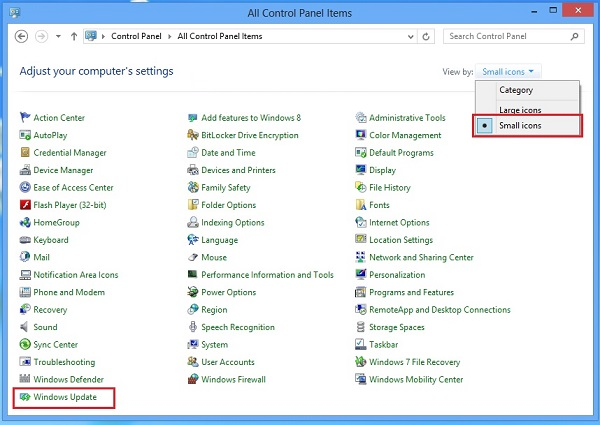
Task: Click the Administrative Tools icon
Action: [361, 118]
